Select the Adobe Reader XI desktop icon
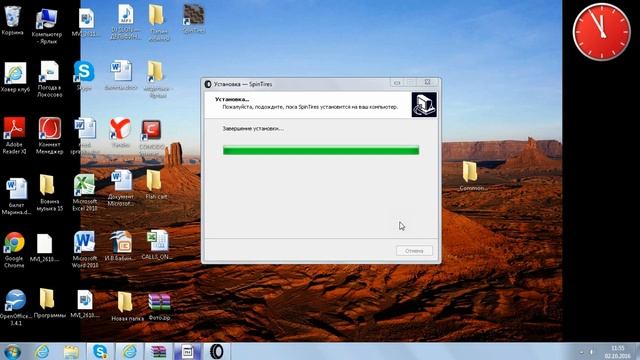 [14, 136]
